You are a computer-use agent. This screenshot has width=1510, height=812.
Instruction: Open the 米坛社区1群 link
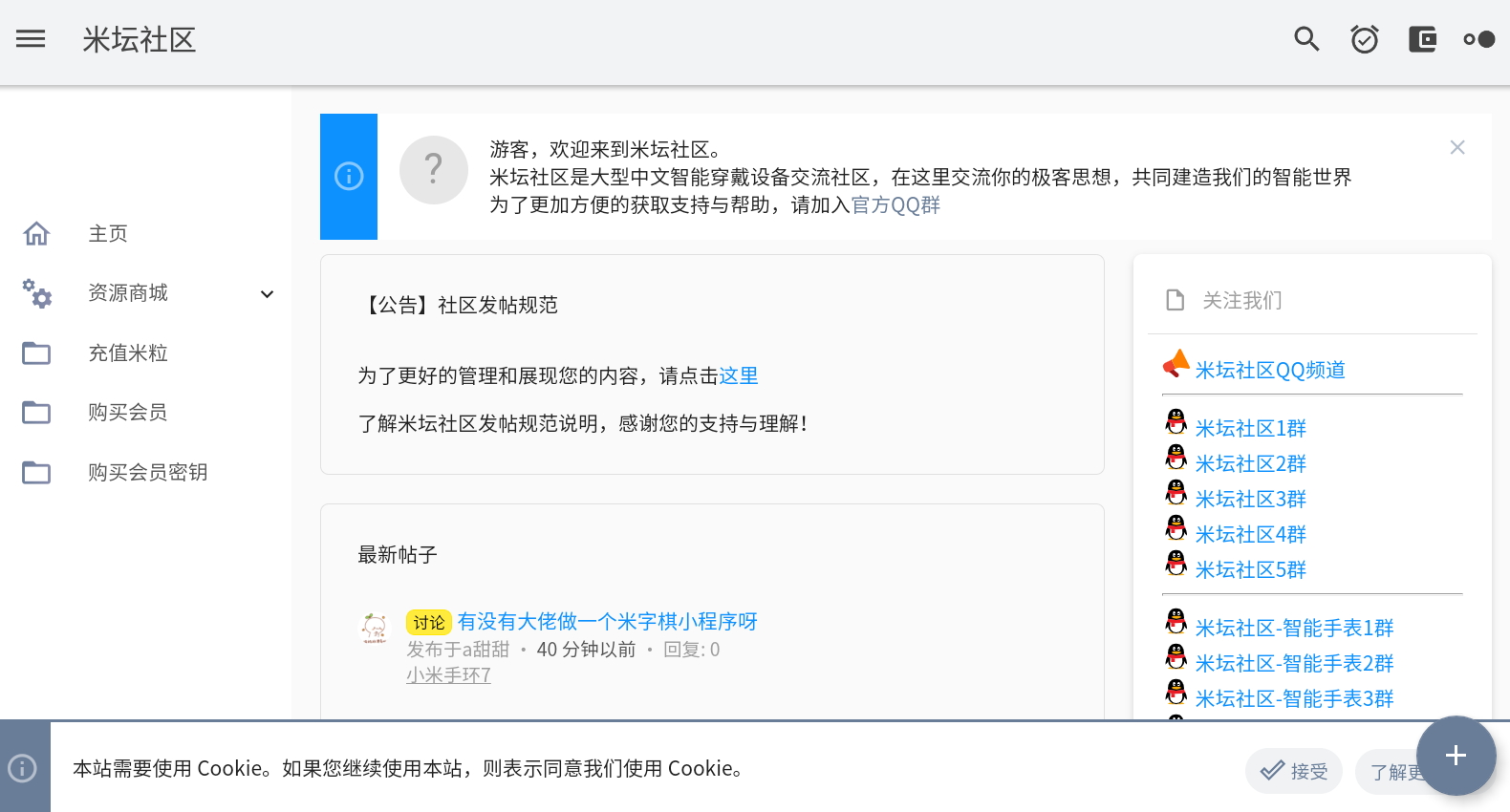(x=1251, y=429)
